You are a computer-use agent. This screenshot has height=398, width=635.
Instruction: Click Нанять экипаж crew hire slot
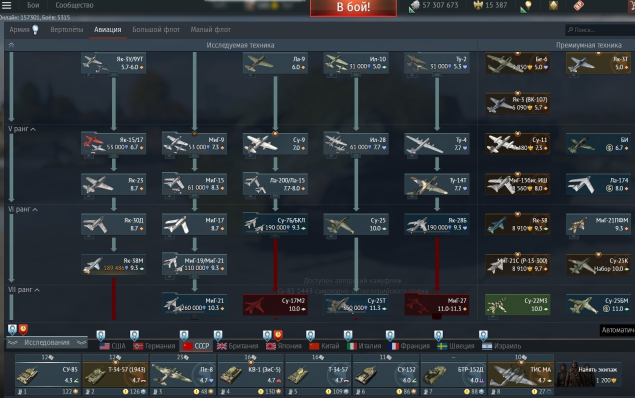coord(588,375)
